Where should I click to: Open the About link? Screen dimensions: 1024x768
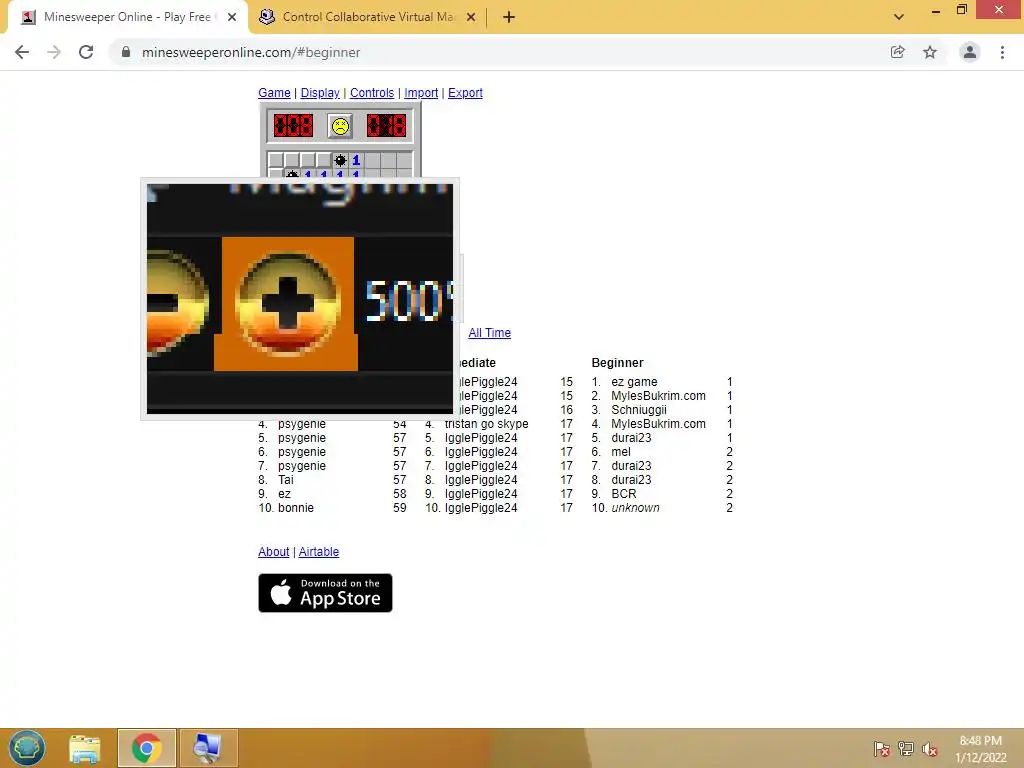[x=274, y=552]
